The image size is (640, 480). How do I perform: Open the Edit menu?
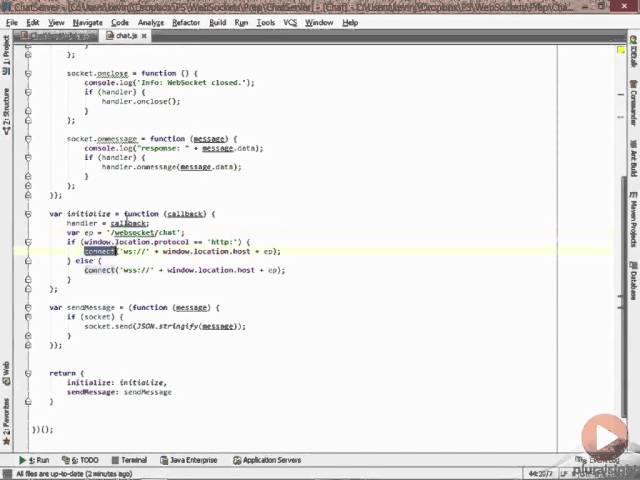click(x=33, y=23)
